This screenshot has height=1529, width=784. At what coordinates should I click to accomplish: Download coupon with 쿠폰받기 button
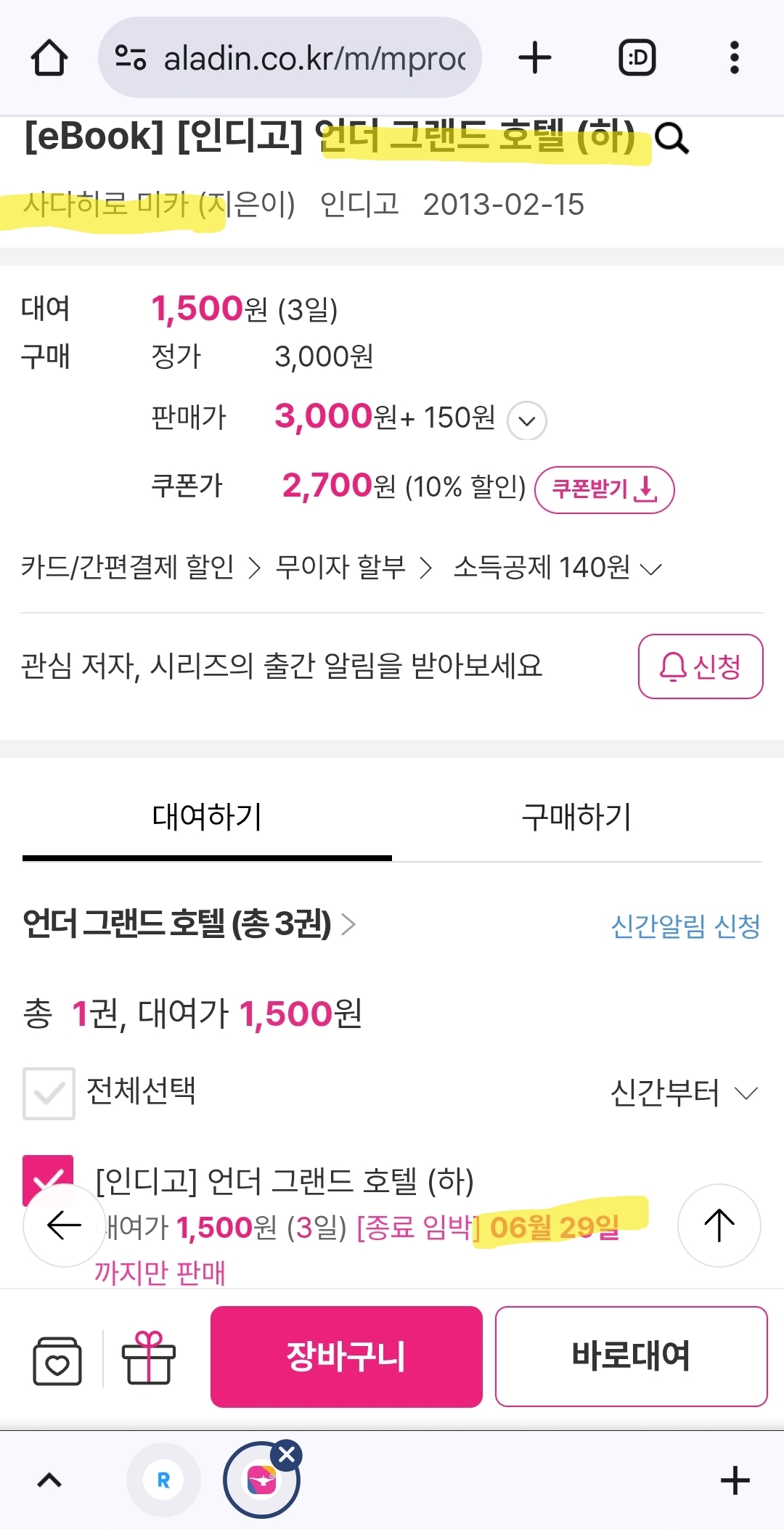604,489
